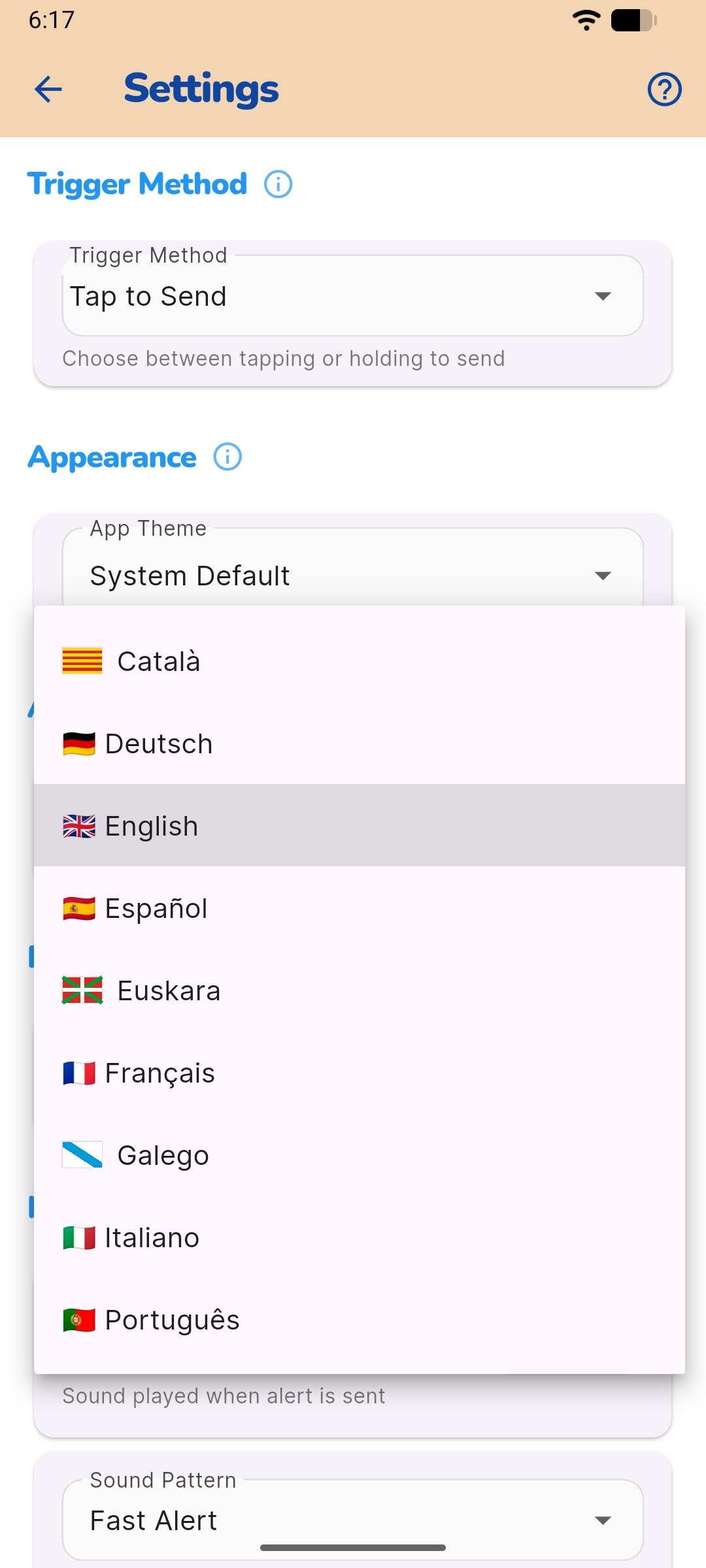Select the highlighted English option
This screenshot has width=706, height=1568.
point(196,825)
